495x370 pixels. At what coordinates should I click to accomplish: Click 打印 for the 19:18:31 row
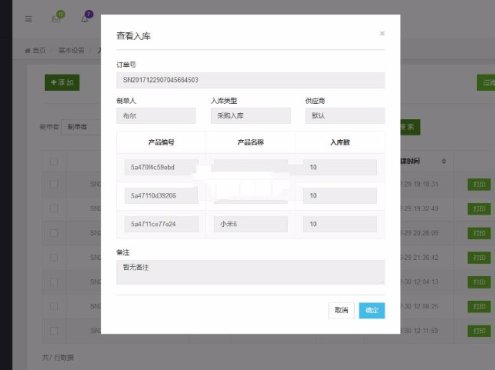[x=479, y=184]
